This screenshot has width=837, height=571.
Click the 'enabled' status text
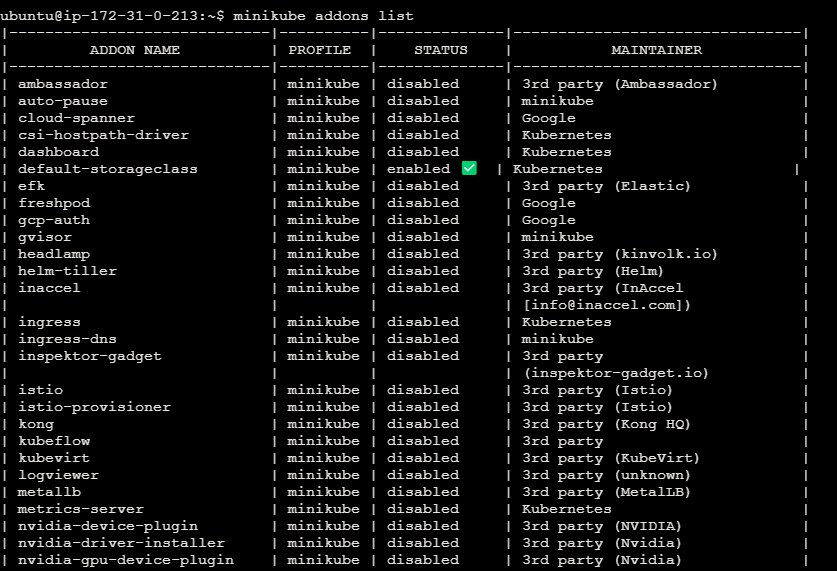coord(418,169)
